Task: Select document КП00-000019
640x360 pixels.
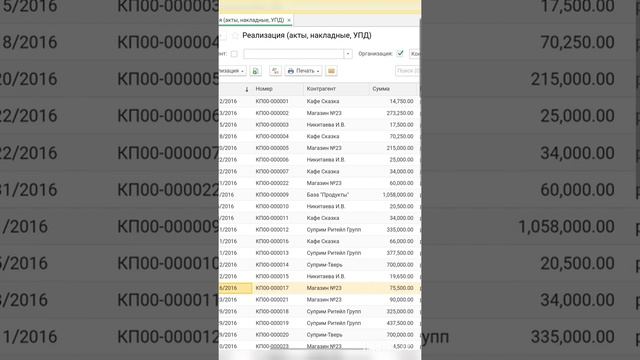Action: (272, 323)
